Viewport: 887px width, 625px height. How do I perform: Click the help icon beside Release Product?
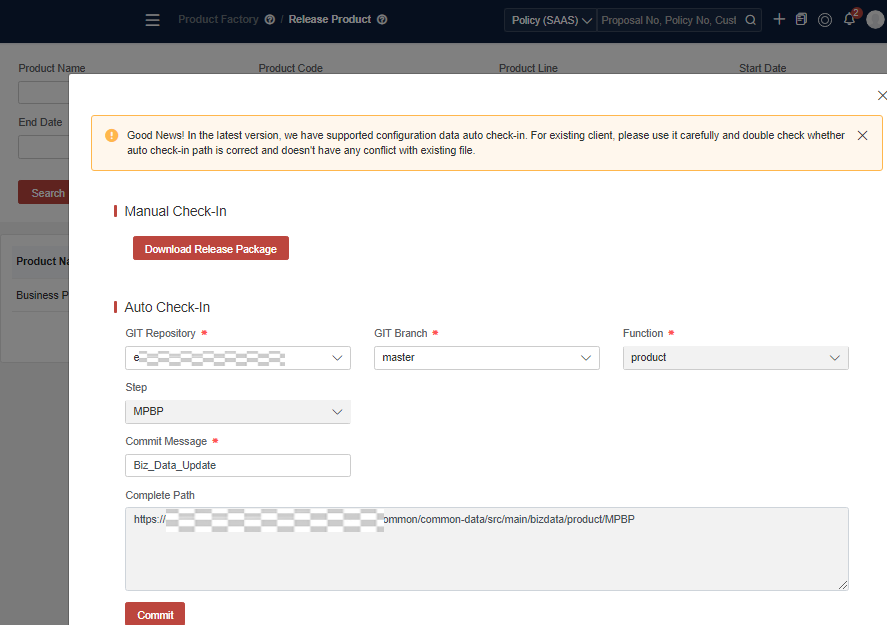[381, 19]
